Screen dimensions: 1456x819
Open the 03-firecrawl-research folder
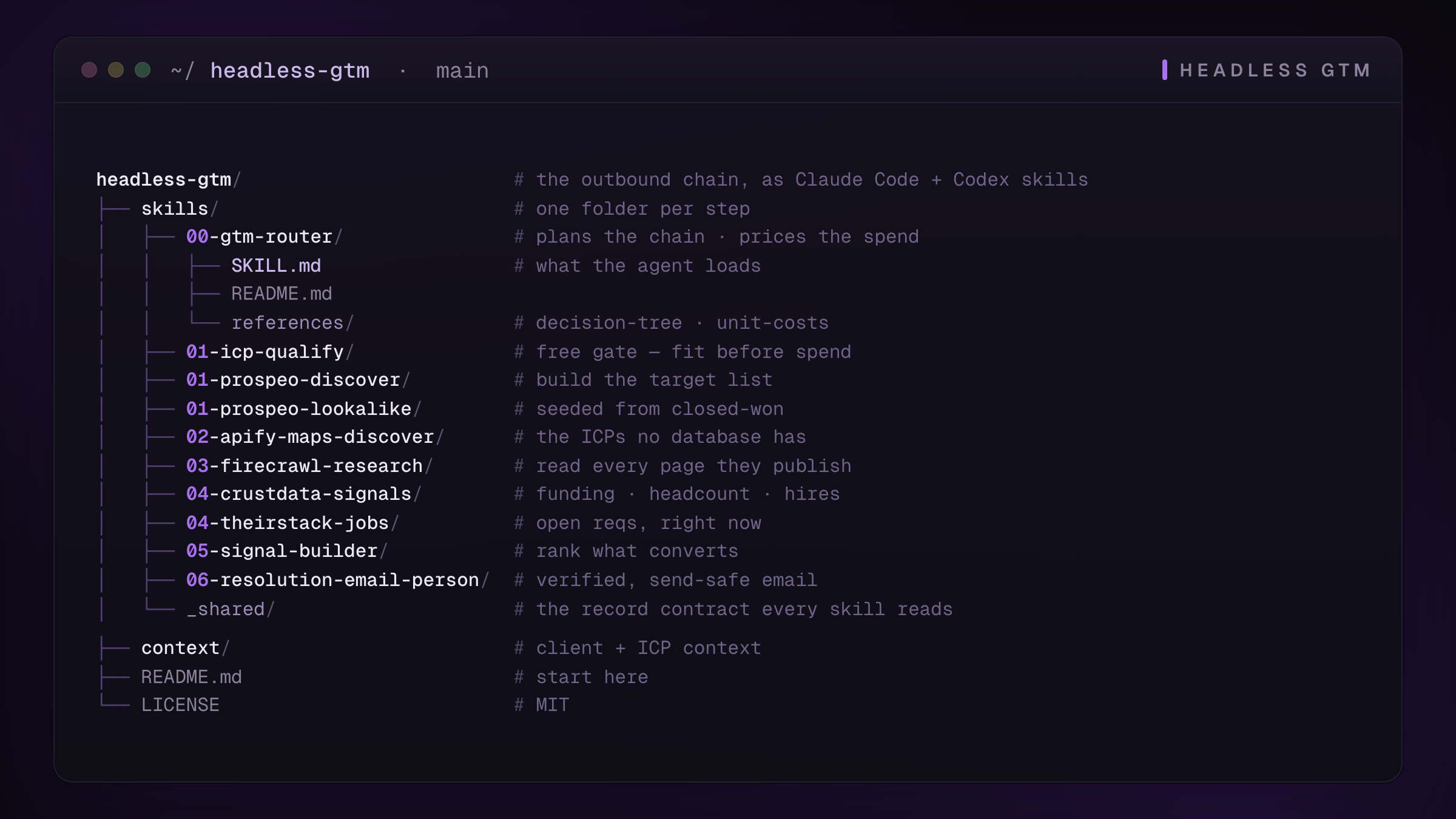(x=309, y=467)
